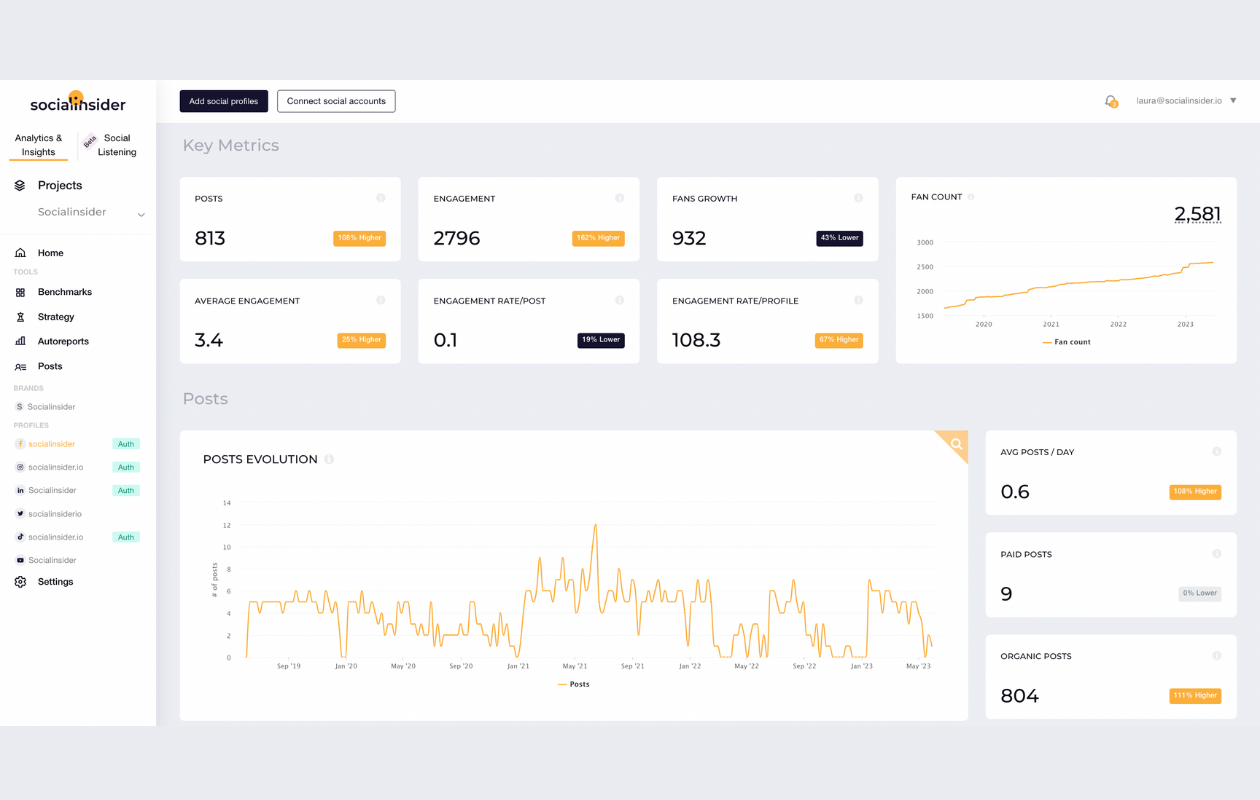Click YouTube icon of Socialinsider profile
The image size is (1260, 800).
[20, 560]
